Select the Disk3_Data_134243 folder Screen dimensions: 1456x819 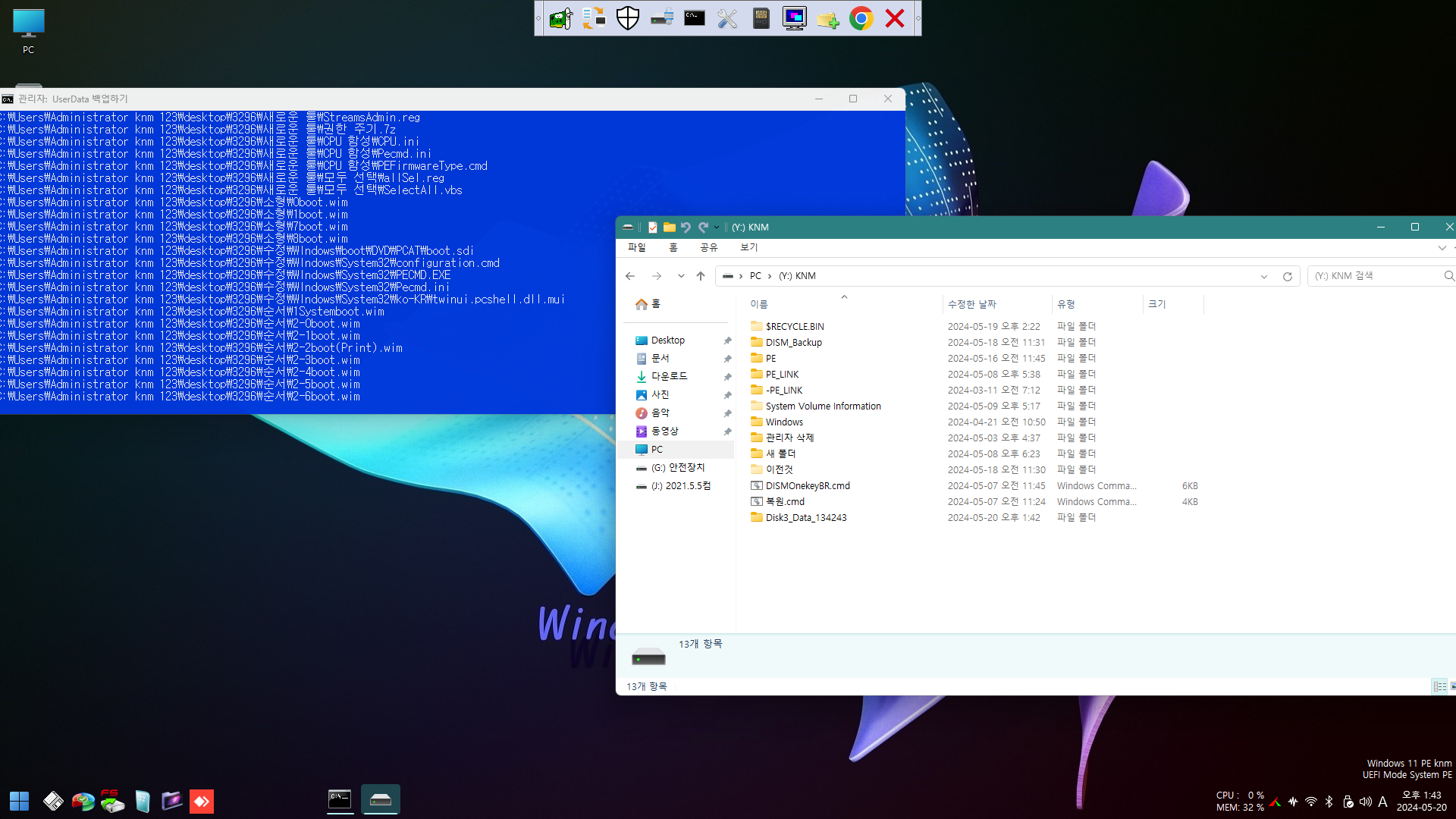click(x=806, y=518)
